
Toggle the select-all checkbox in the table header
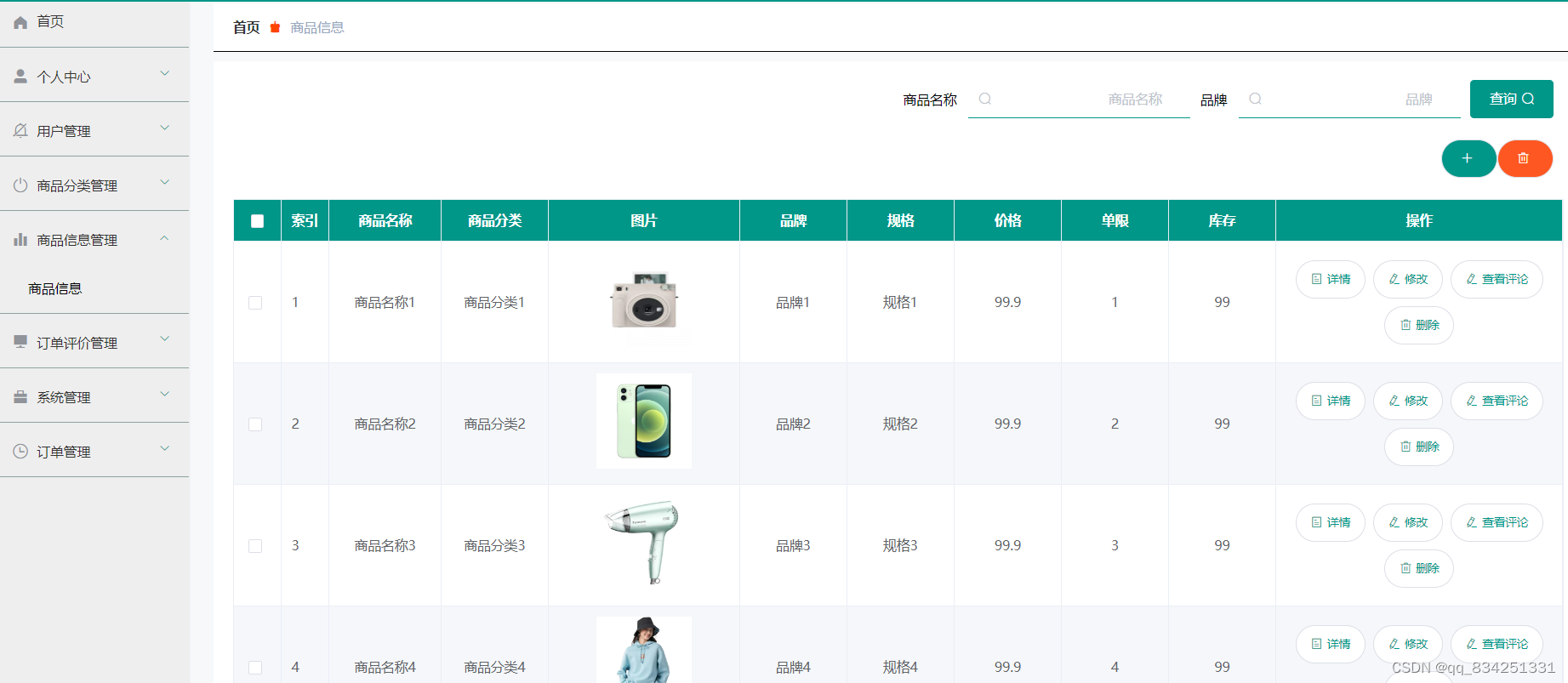point(257,221)
